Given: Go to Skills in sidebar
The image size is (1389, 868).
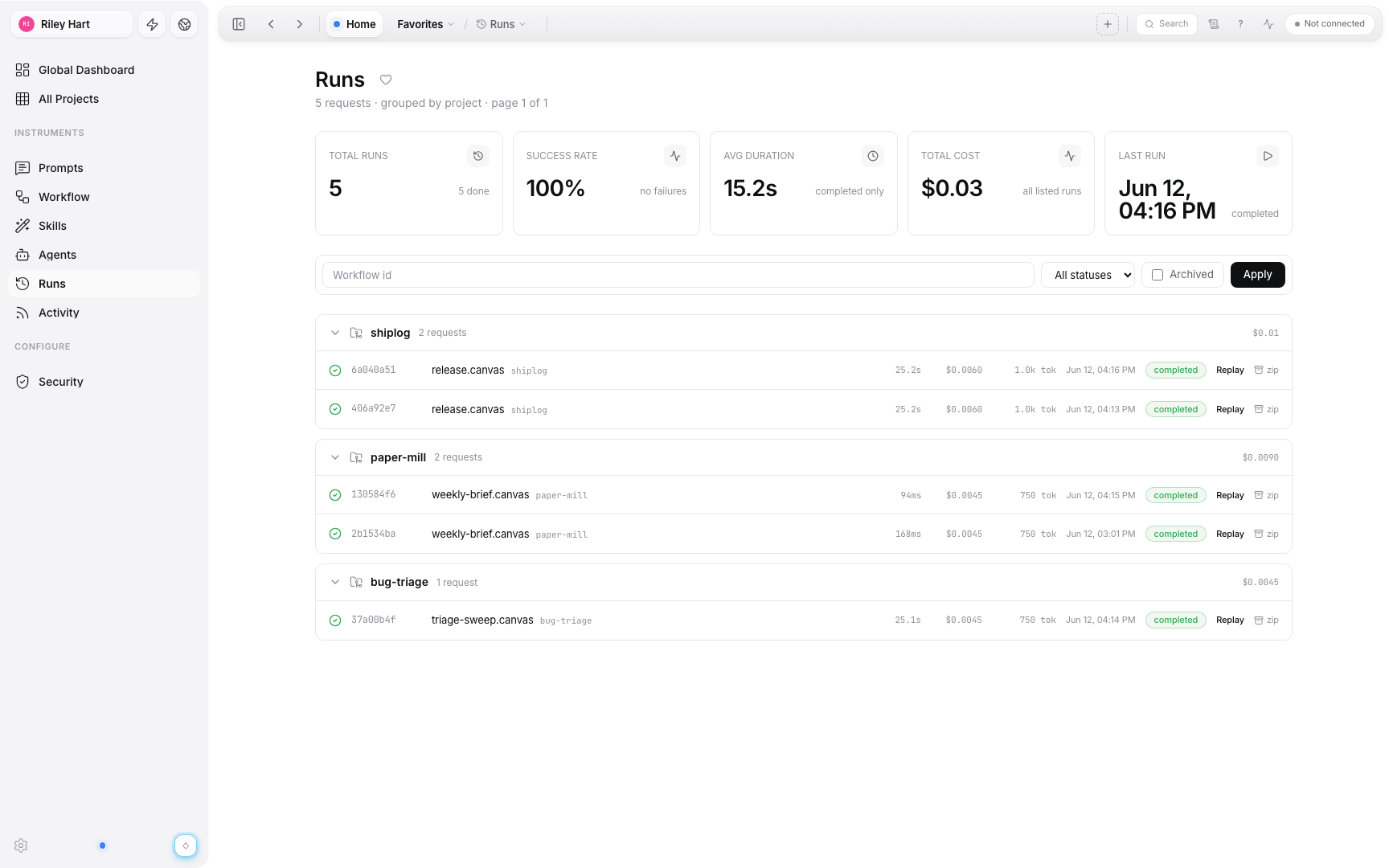Looking at the screenshot, I should tap(104, 226).
